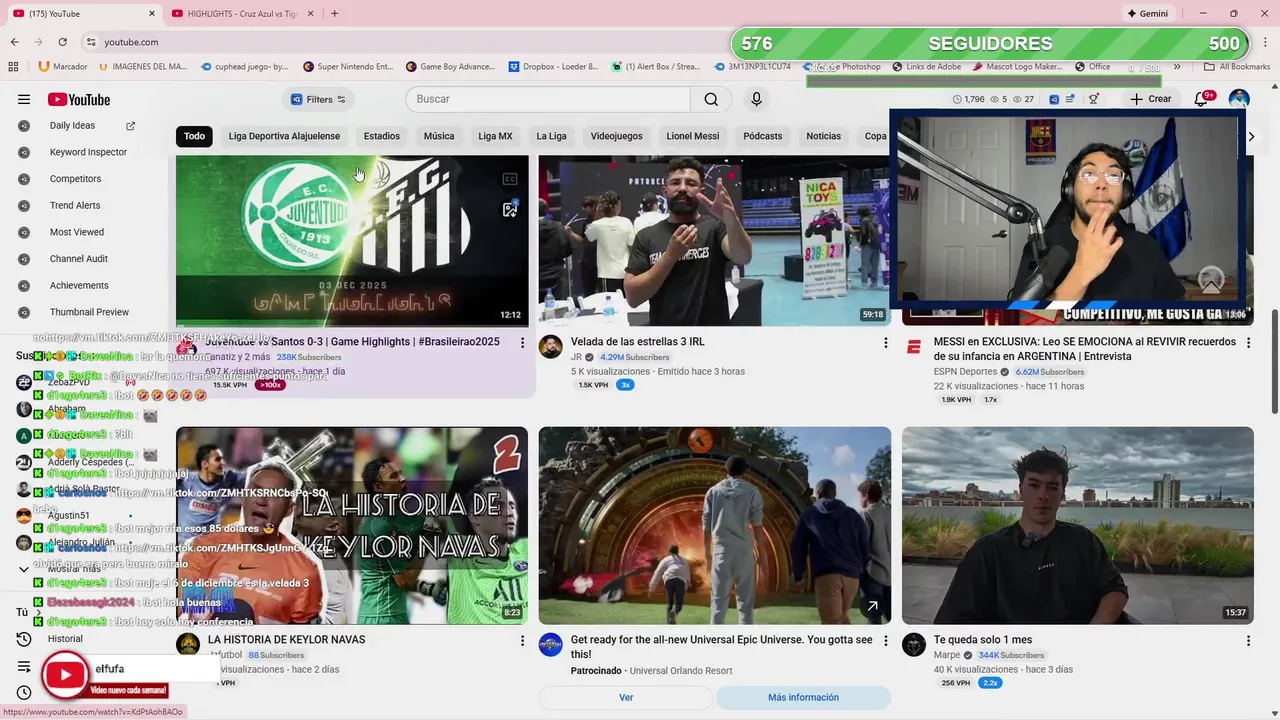Open ESPN Deportes channel avatar
Screen dimensions: 1280x720
pos(913,347)
